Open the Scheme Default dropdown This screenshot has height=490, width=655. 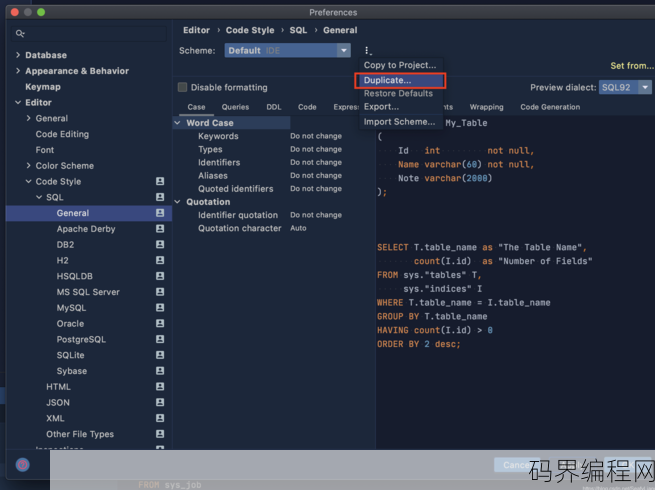tap(287, 51)
